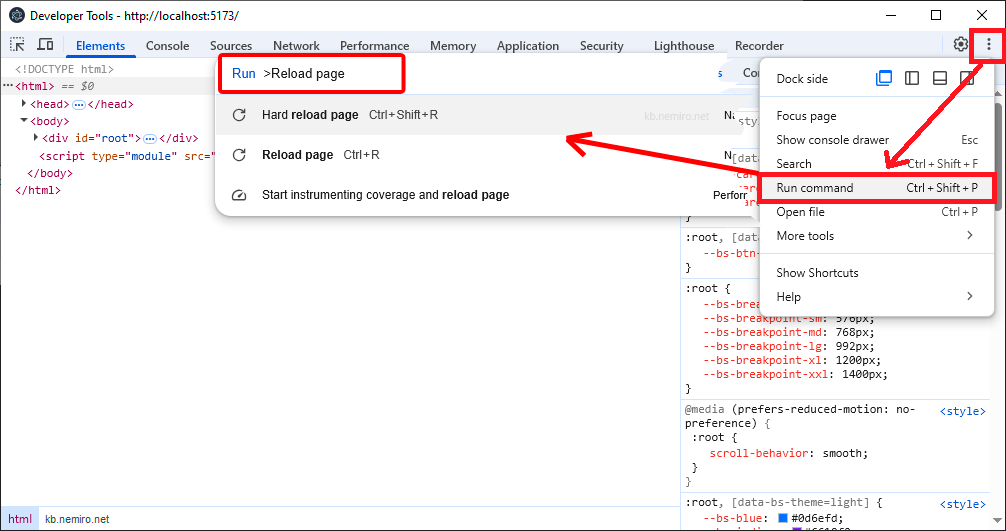Click the ellipsis badge after div root
Viewport: 1006px width, 531px height.
150,138
